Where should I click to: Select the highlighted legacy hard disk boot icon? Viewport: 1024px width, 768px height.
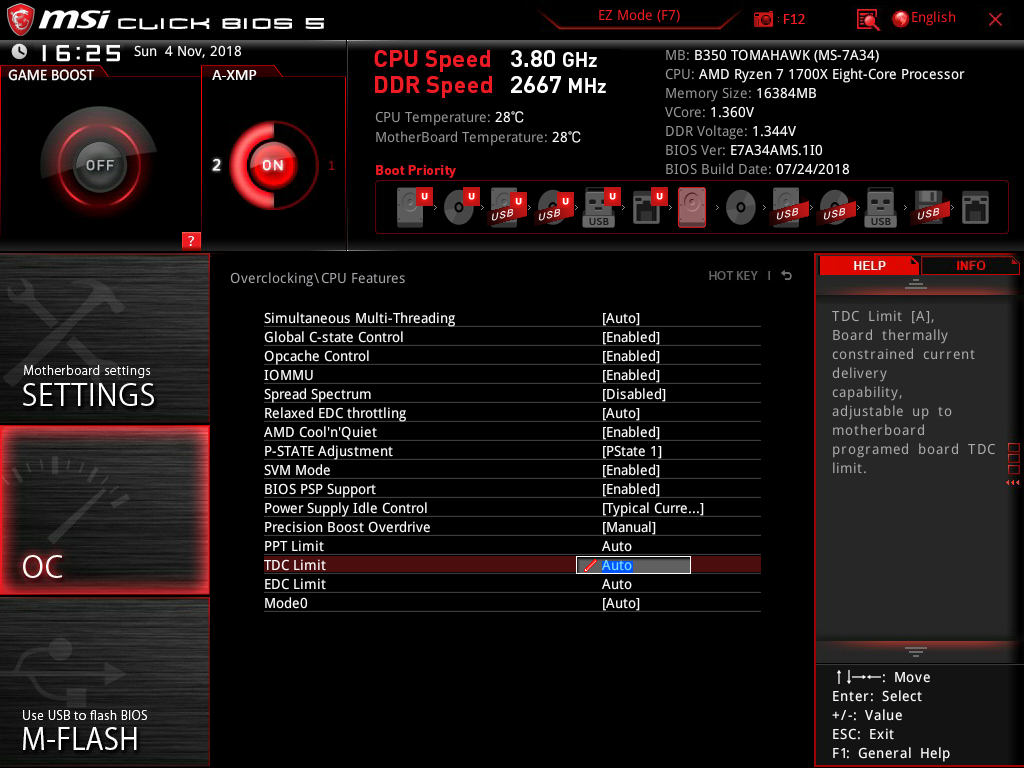[x=692, y=207]
